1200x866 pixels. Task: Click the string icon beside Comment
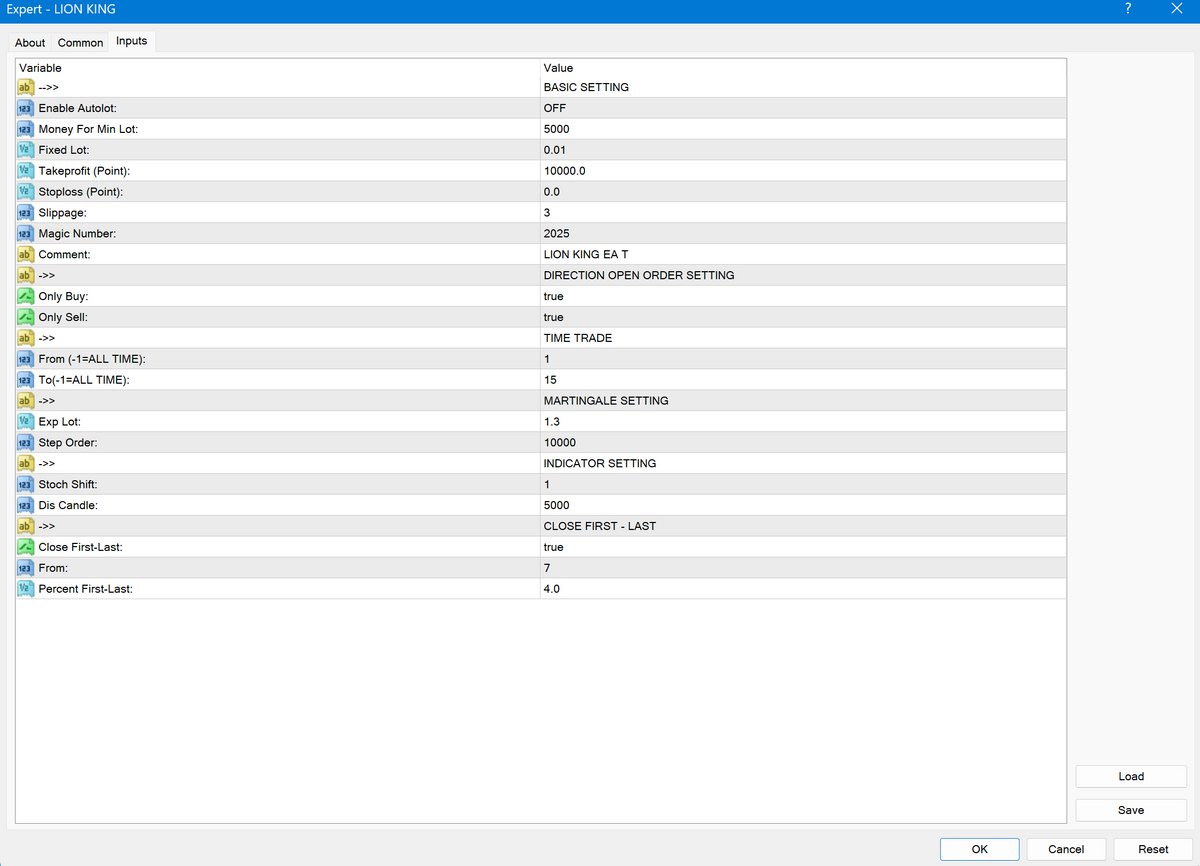click(x=26, y=255)
